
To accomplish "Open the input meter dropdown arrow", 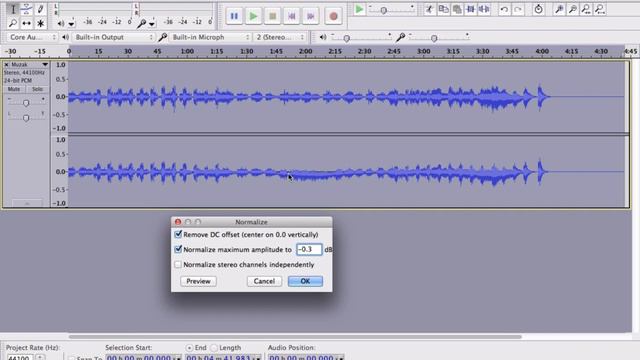I will pyautogui.click(x=152, y=24).
